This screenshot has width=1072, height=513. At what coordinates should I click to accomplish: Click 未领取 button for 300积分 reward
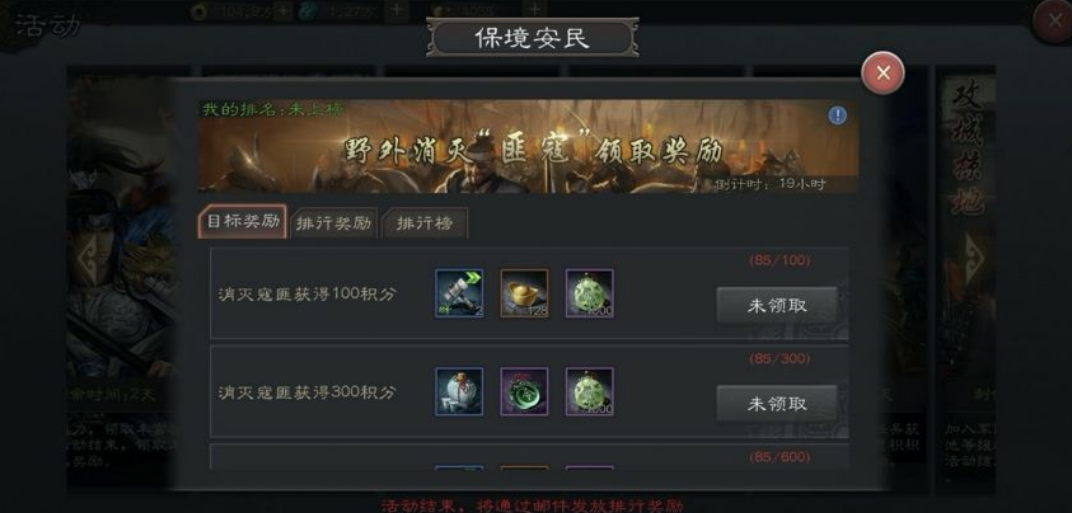click(777, 404)
